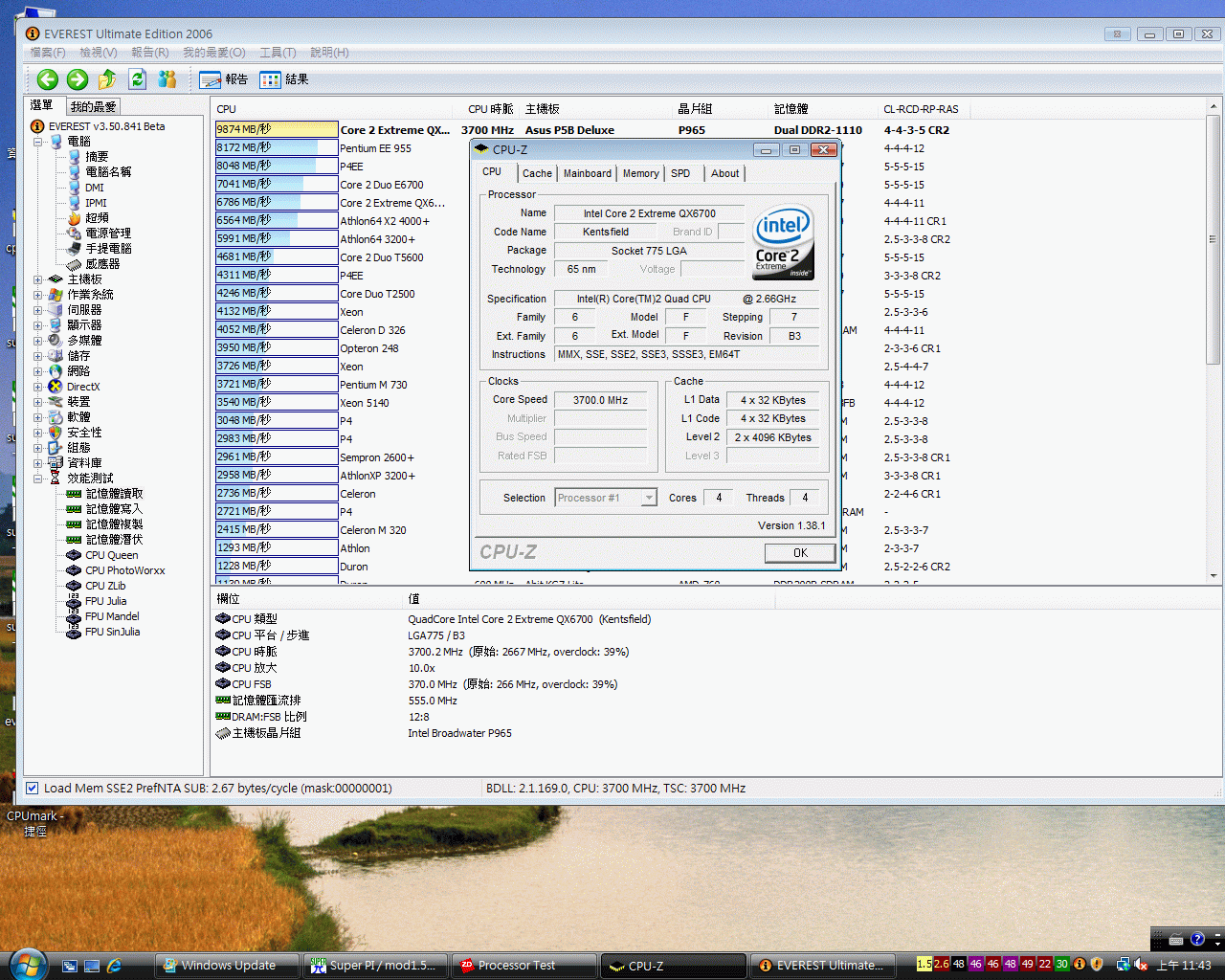
Task: Select the 摘要 summary tree item
Action: (x=89, y=157)
